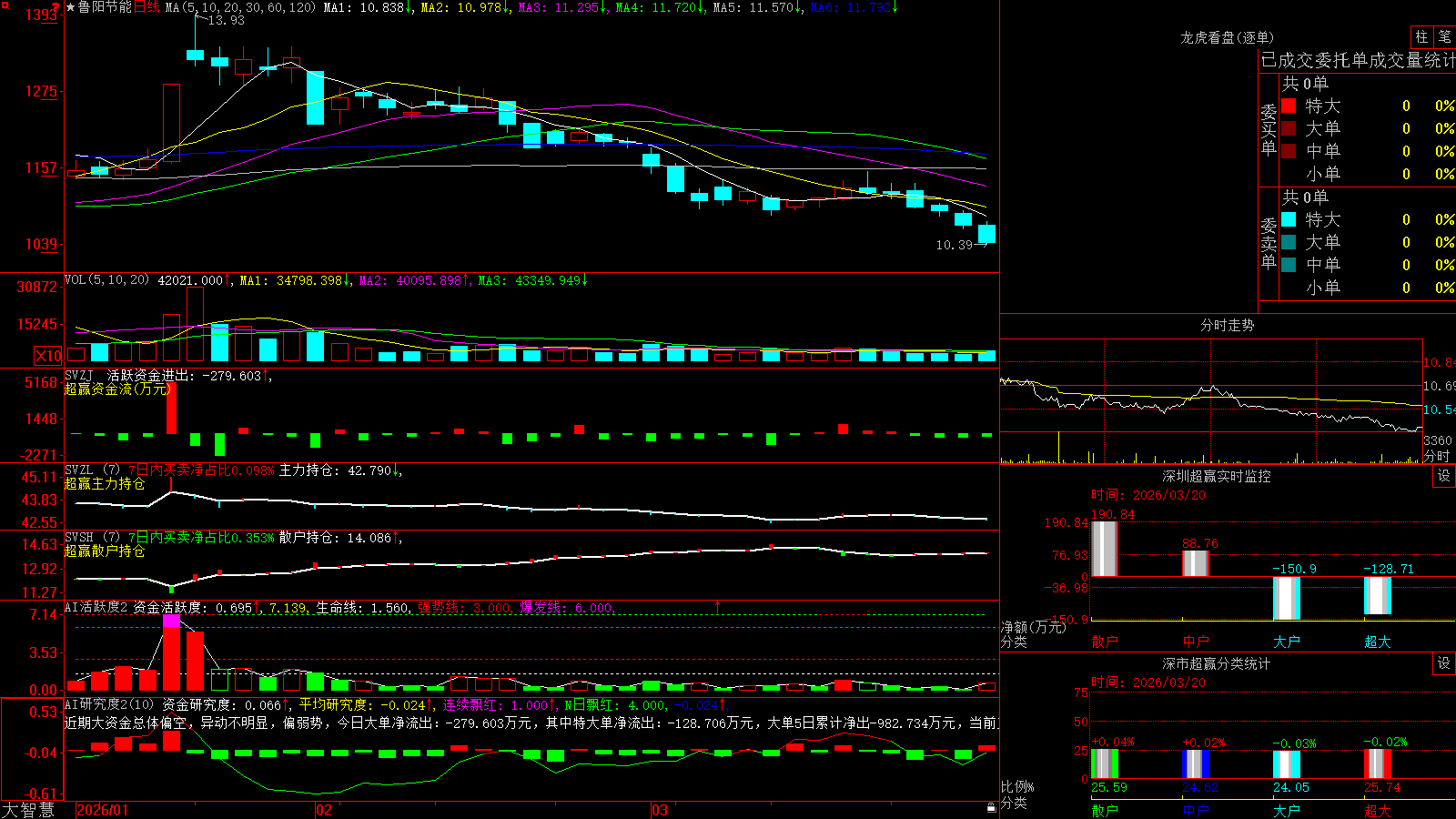Click the teal 中单 sell-order swatch
The image size is (1456, 819).
tap(1289, 265)
